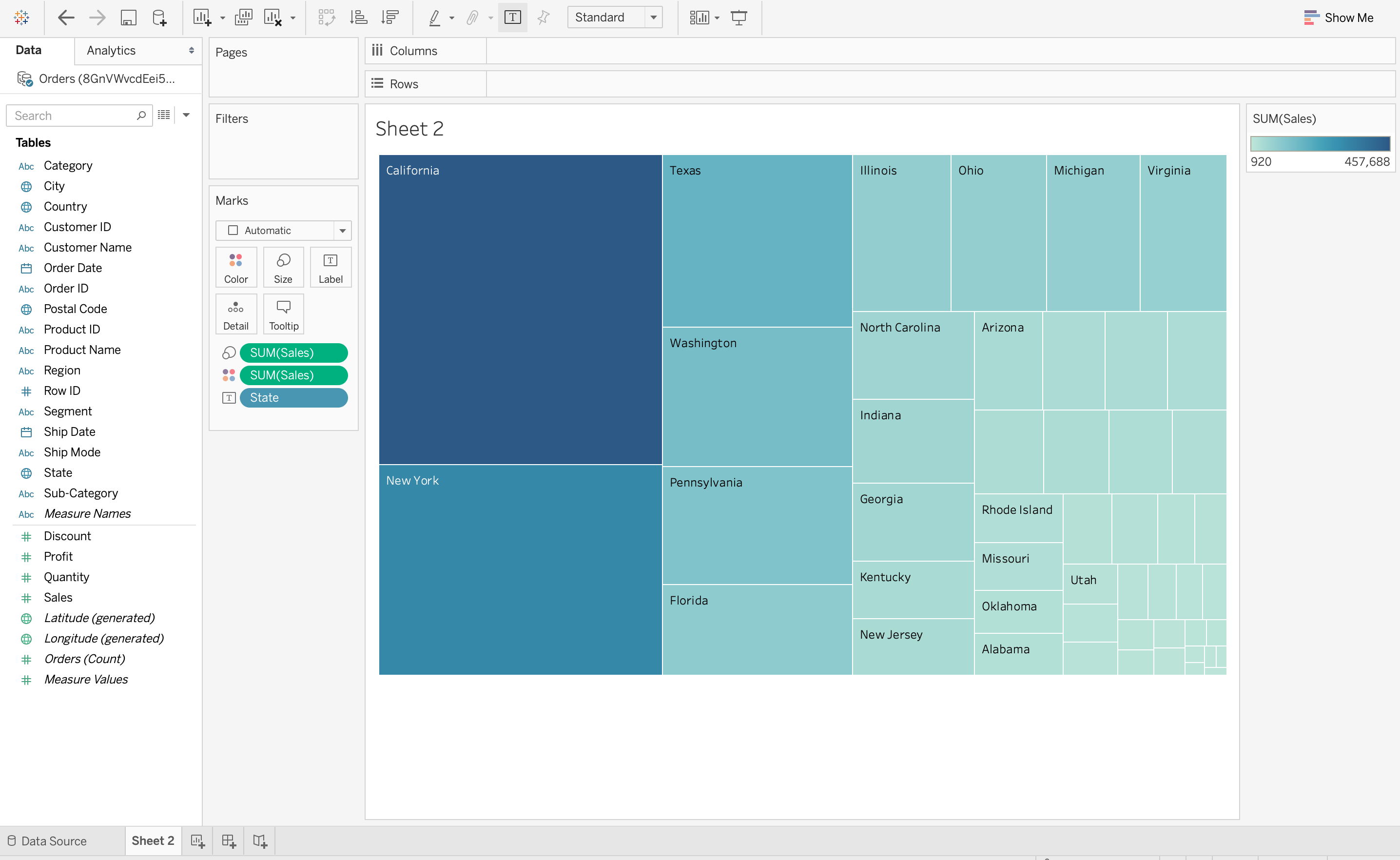
Task: Open the Show Me panel
Action: coord(1339,18)
